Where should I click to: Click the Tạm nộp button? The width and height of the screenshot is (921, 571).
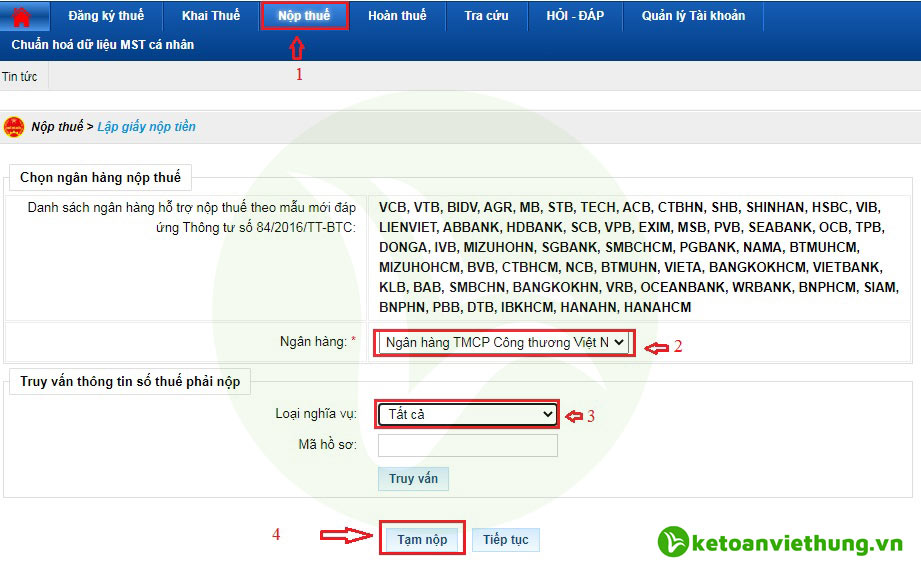pyautogui.click(x=422, y=539)
